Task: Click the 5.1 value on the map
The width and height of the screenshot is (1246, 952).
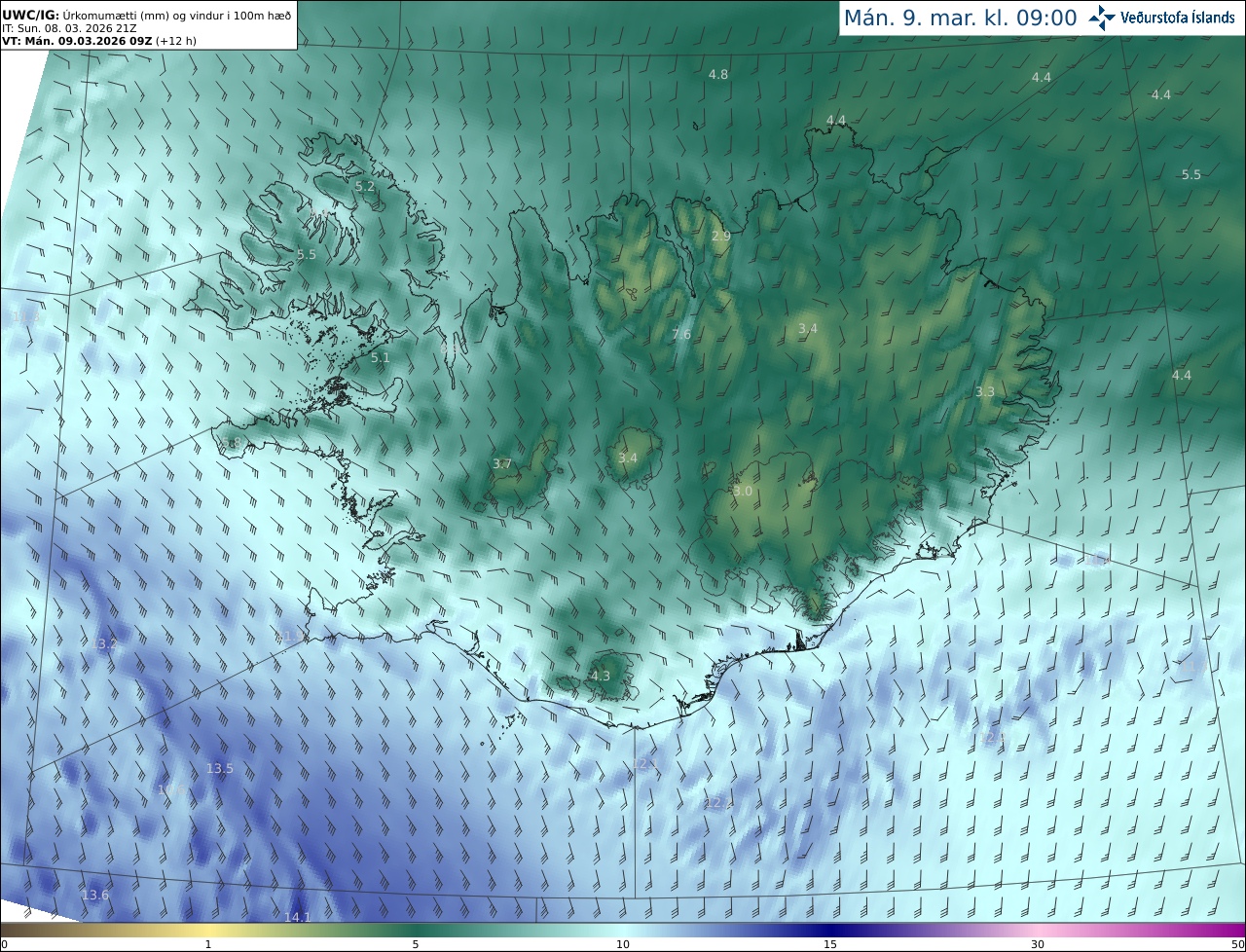Action: (380, 358)
